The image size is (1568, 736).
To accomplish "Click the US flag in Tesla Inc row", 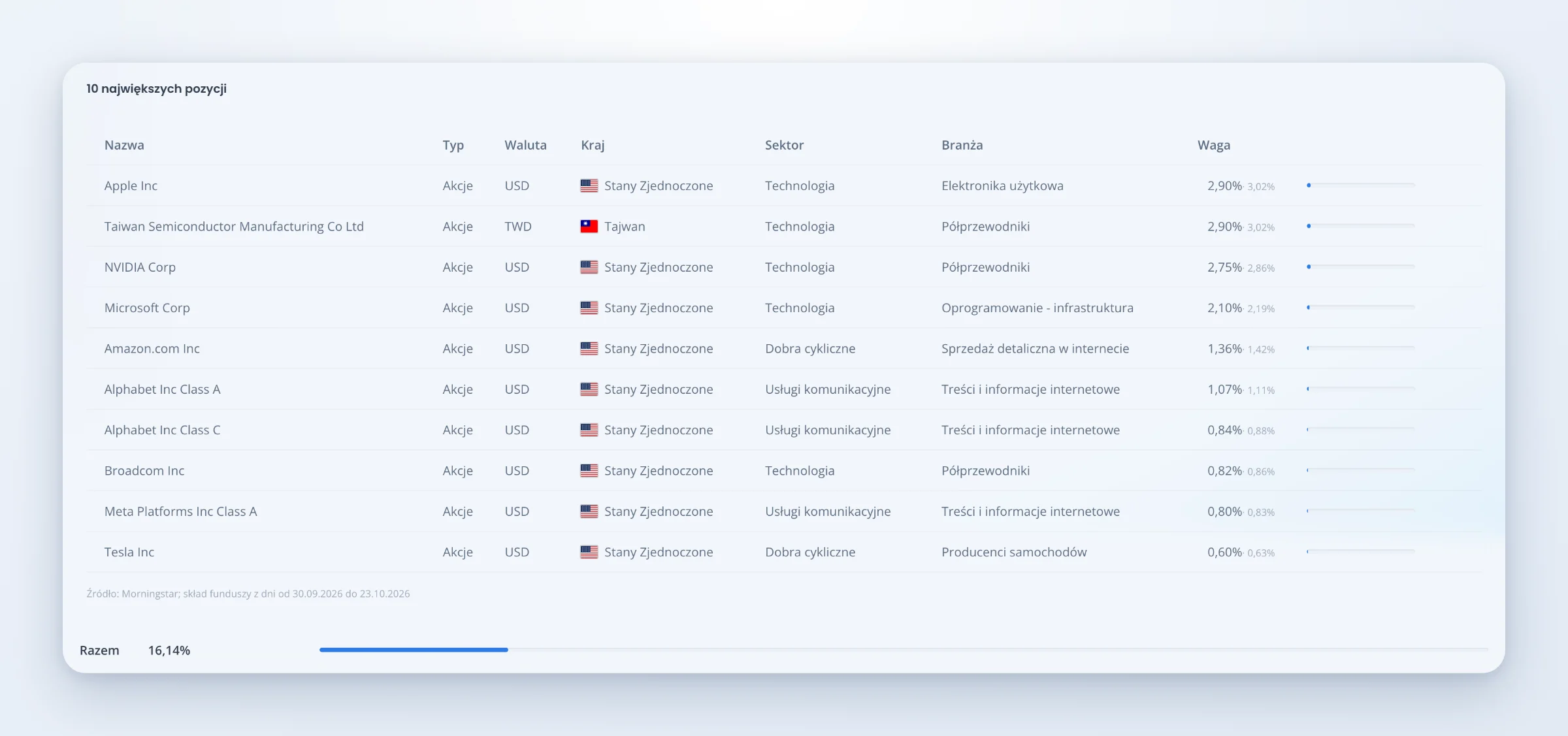I will pyautogui.click(x=589, y=552).
